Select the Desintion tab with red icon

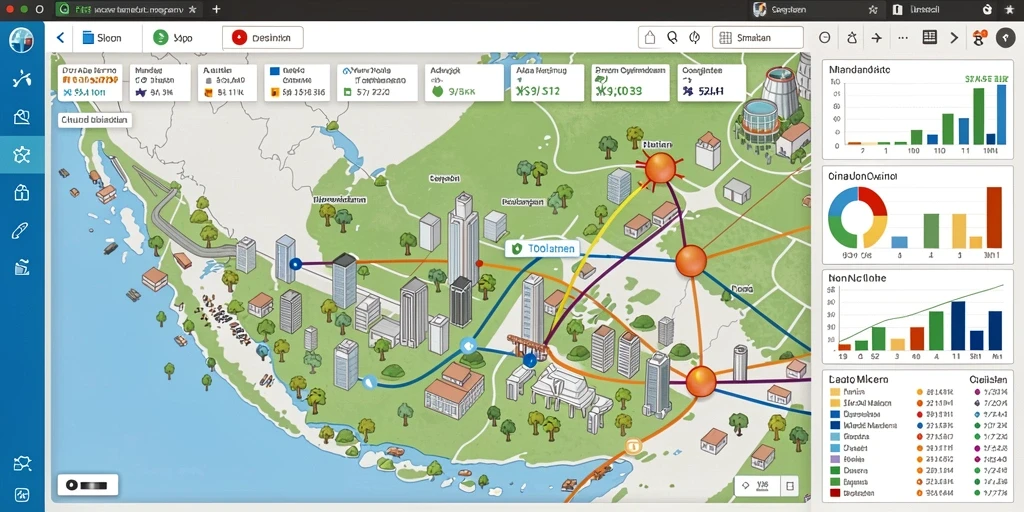coord(263,38)
